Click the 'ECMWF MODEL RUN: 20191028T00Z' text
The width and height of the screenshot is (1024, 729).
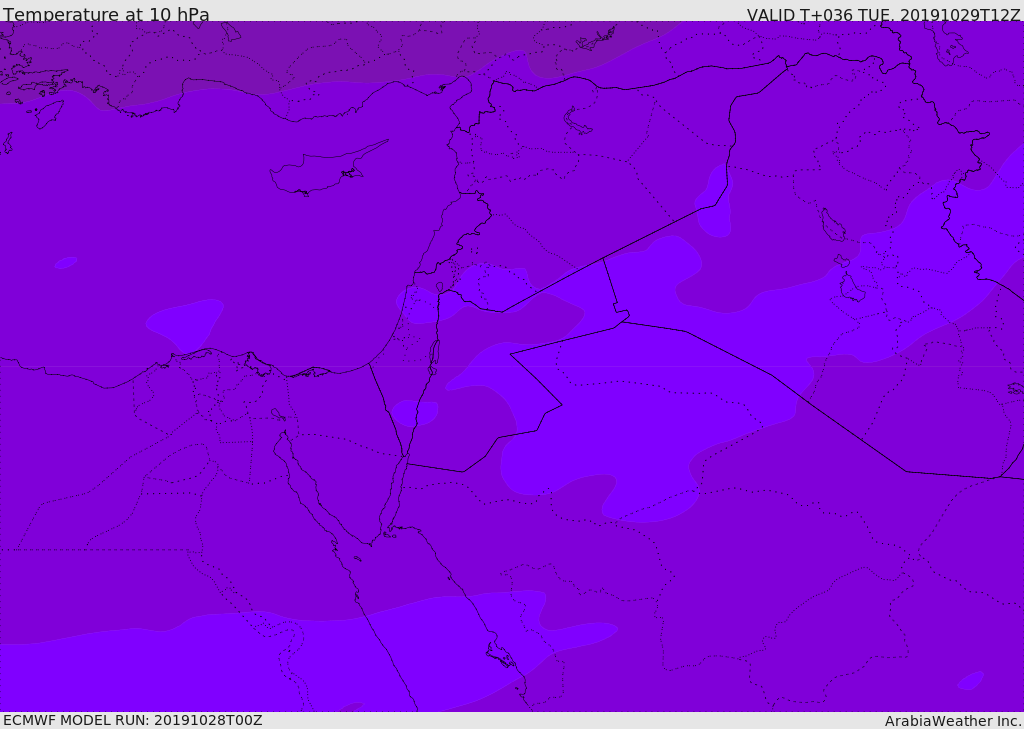click(133, 720)
